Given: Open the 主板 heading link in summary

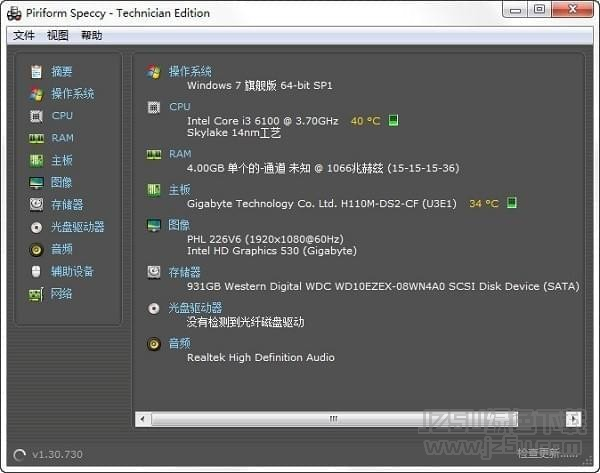Looking at the screenshot, I should click(x=179, y=189).
